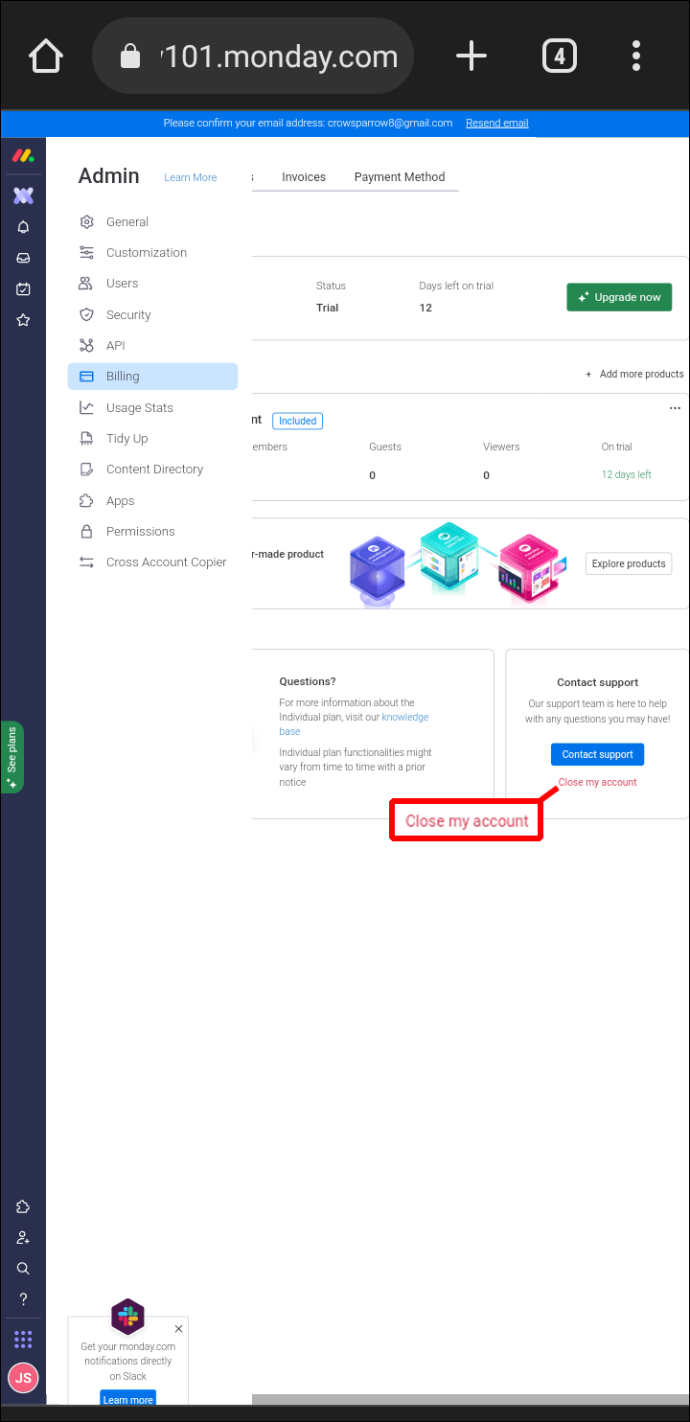Select Billing in admin menu
The height and width of the screenshot is (1422, 690).
pyautogui.click(x=152, y=376)
